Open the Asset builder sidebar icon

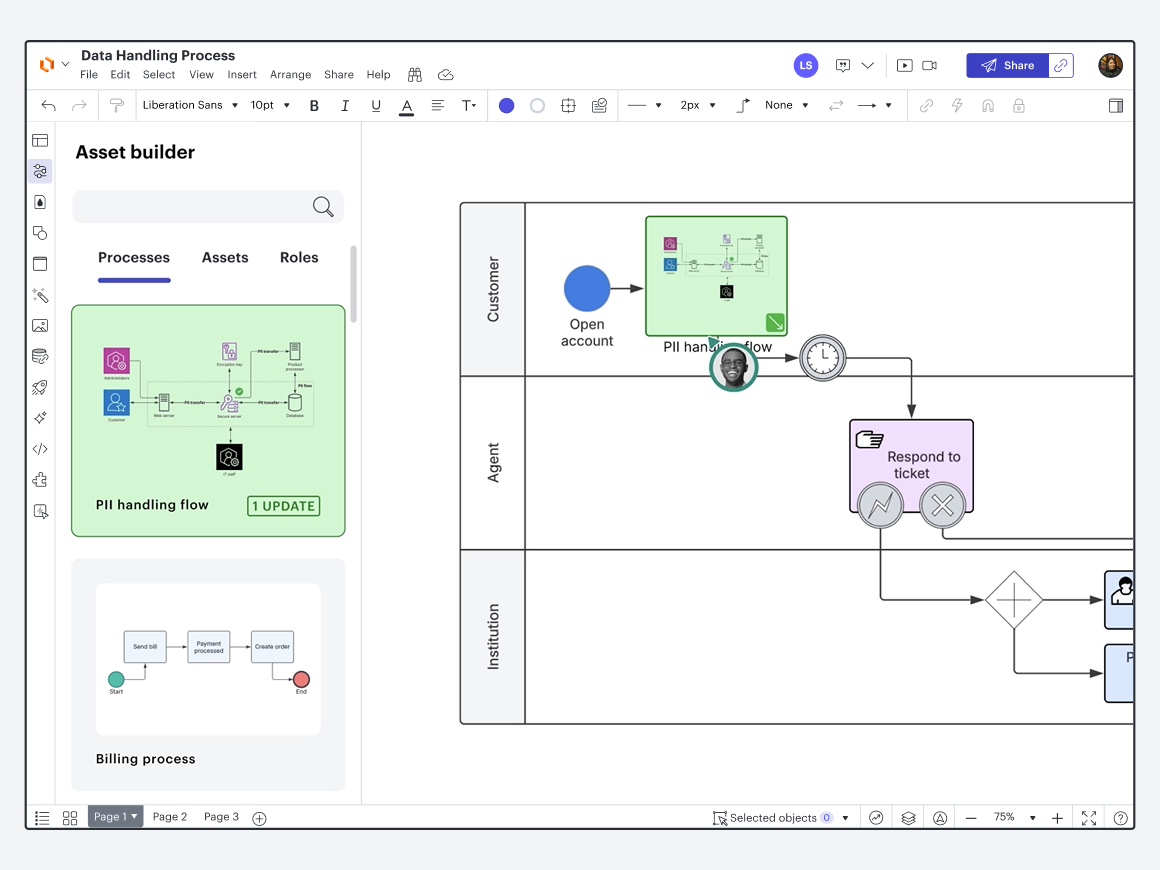click(41, 172)
